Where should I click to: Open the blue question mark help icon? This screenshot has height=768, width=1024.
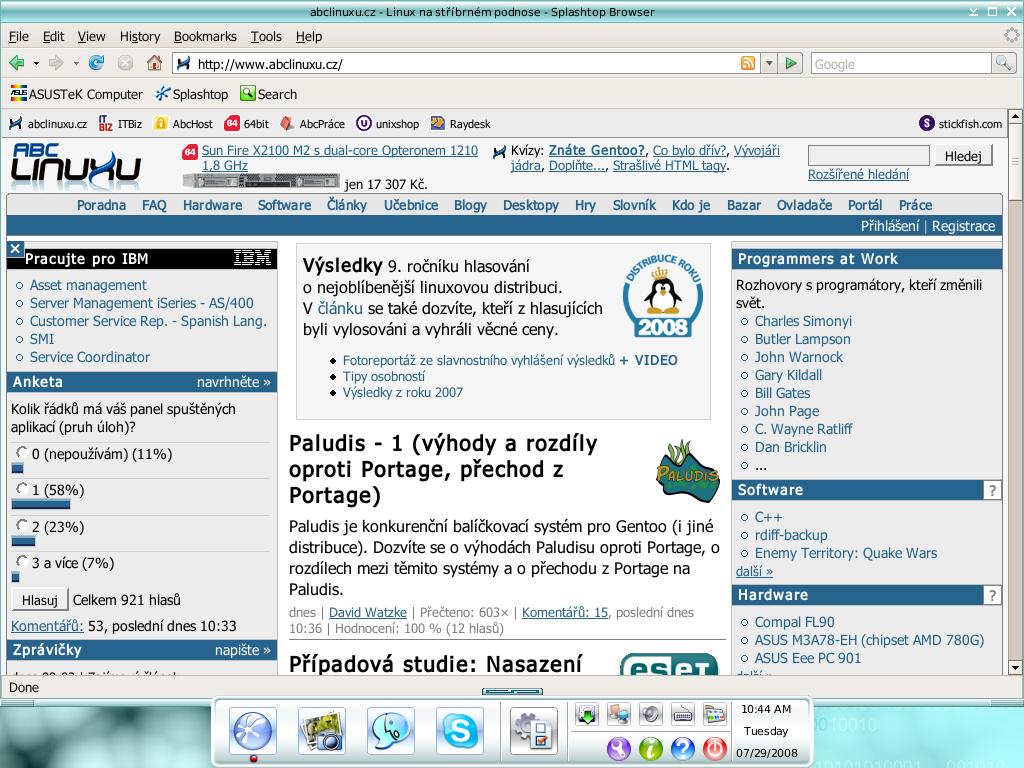coord(682,748)
